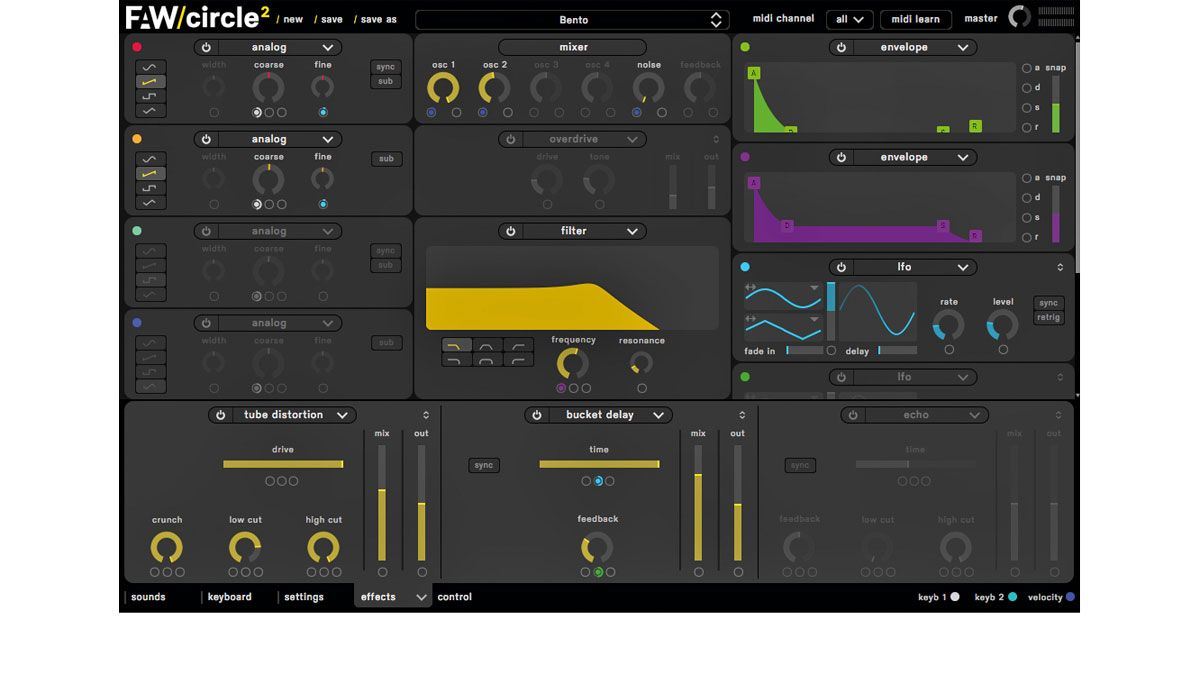
Task: Click the low-pass slope icon below the filter display
Action: coord(457,343)
